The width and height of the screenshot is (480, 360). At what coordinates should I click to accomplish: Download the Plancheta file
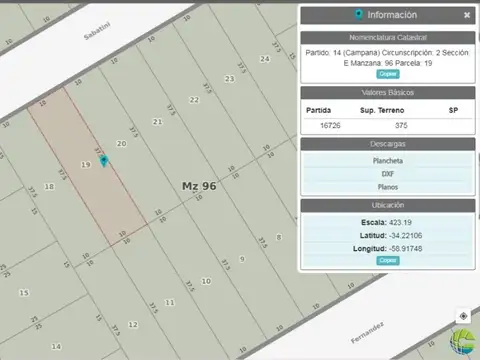pos(388,161)
